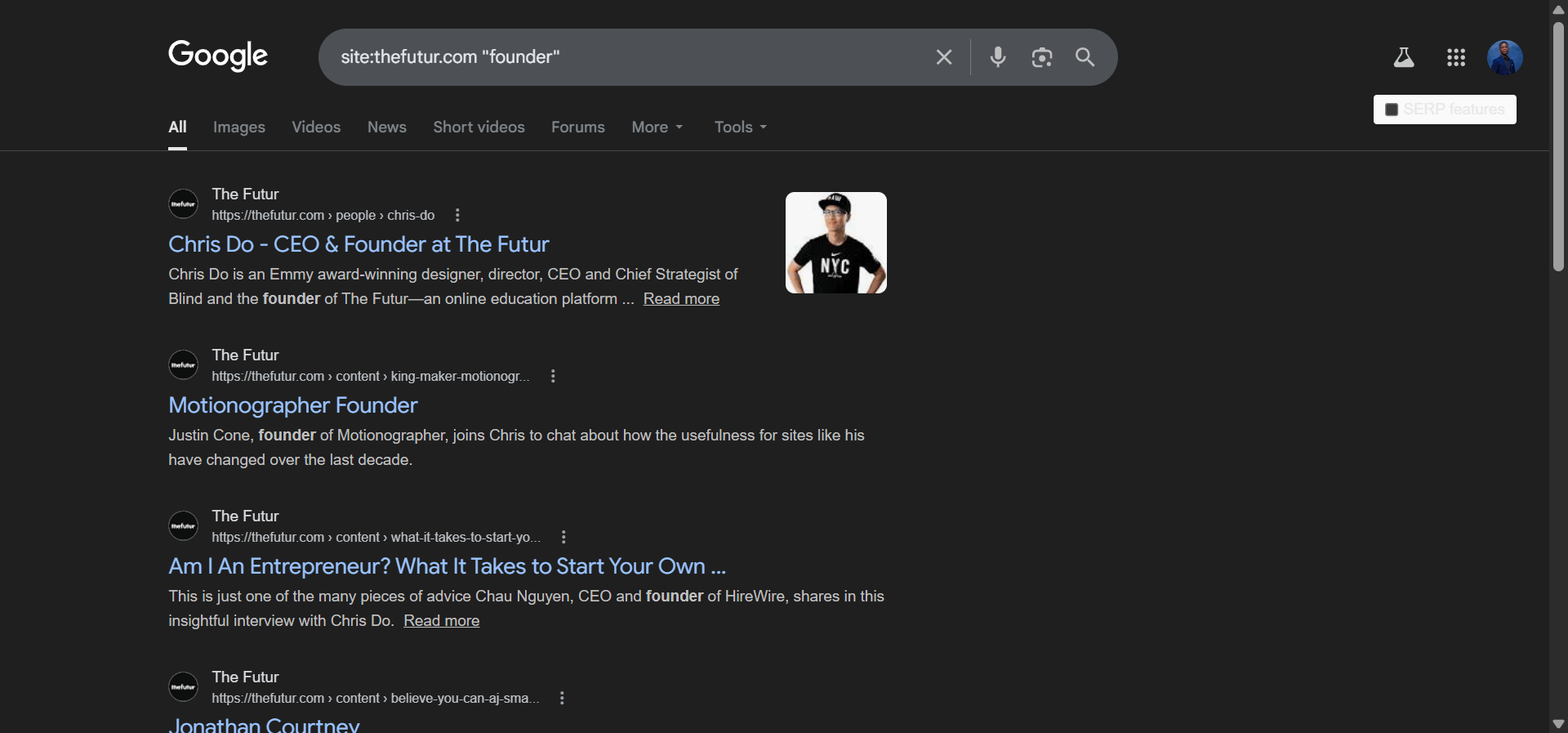The height and width of the screenshot is (733, 1568).
Task: Open 'Jonathan Courtney' result link
Action: (x=264, y=725)
